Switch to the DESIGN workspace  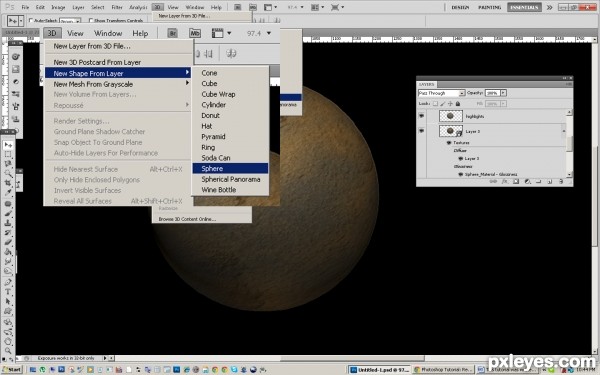pos(460,7)
